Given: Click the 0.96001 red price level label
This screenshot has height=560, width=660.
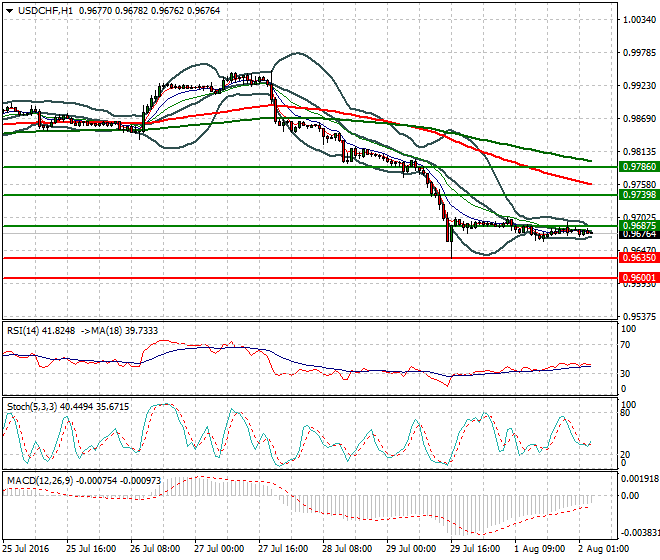Looking at the screenshot, I should [x=639, y=277].
